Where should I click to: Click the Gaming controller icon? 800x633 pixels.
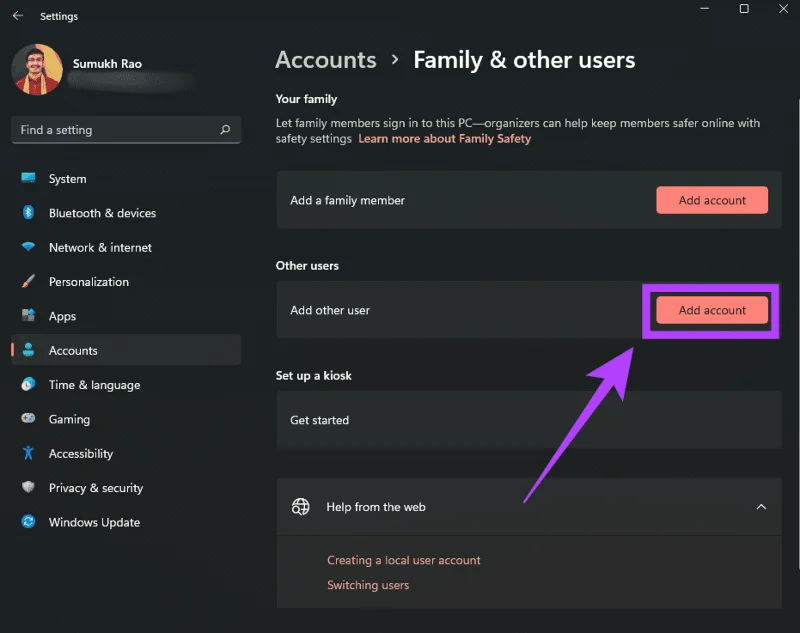(x=28, y=418)
